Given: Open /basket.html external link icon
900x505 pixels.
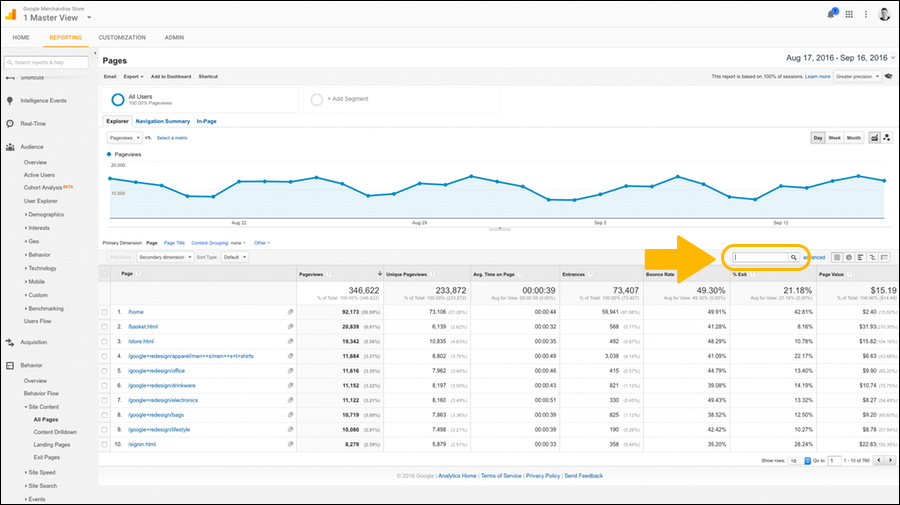Looking at the screenshot, I should 290,327.
